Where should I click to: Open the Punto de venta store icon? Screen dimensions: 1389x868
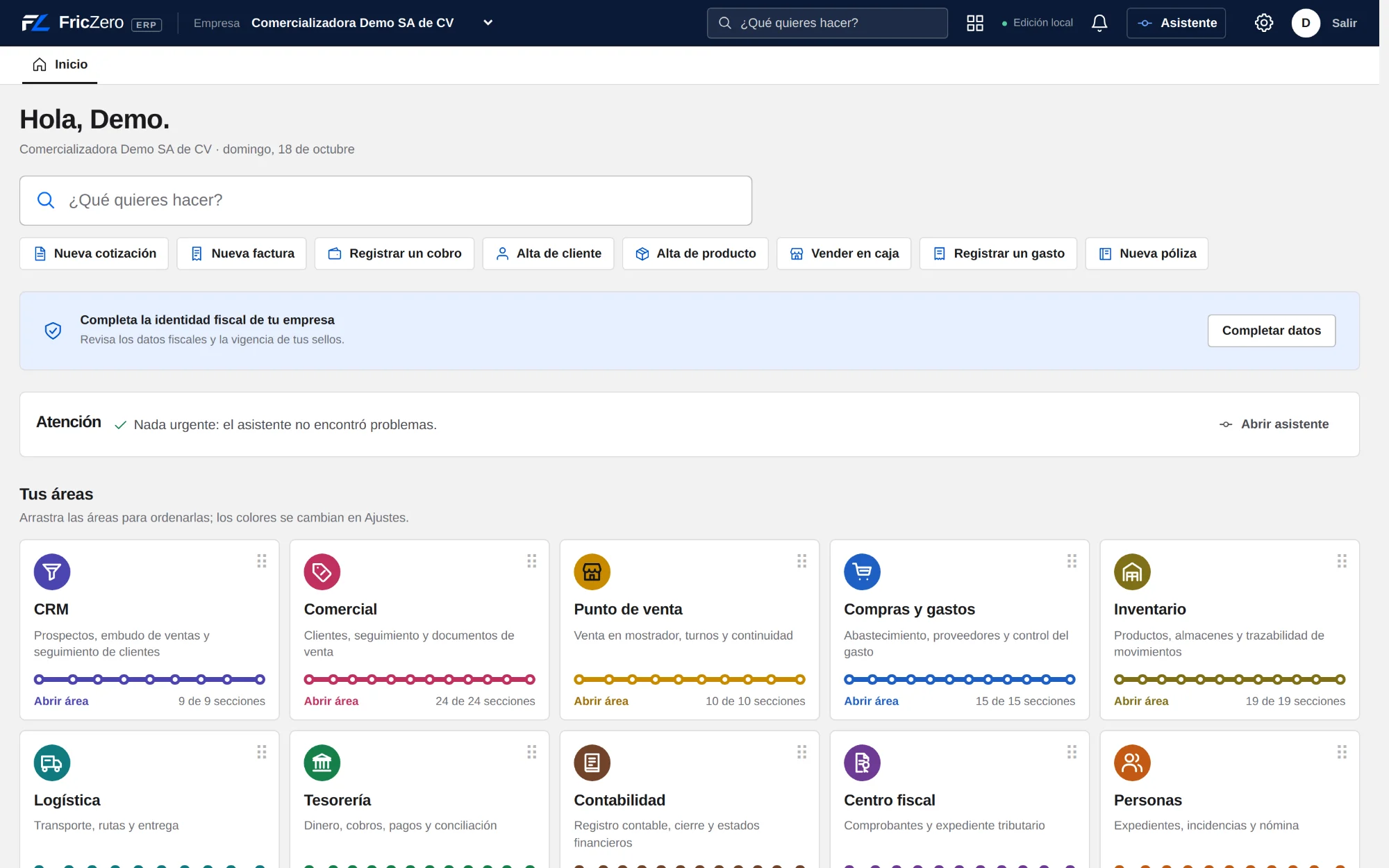click(592, 572)
